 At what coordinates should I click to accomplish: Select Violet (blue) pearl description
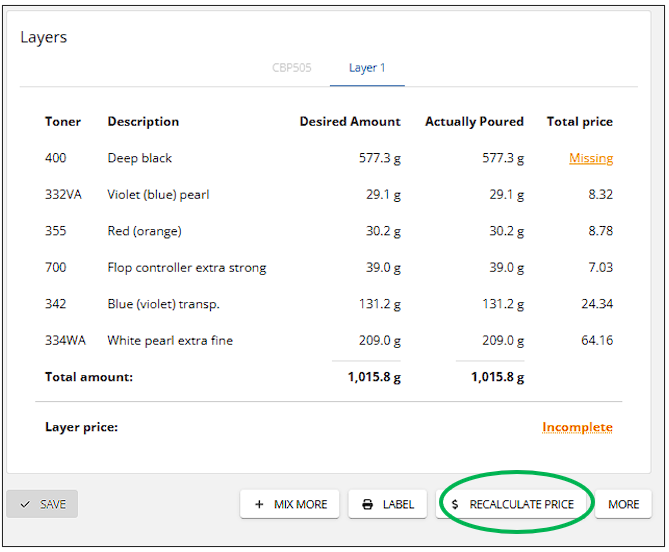click(x=158, y=195)
